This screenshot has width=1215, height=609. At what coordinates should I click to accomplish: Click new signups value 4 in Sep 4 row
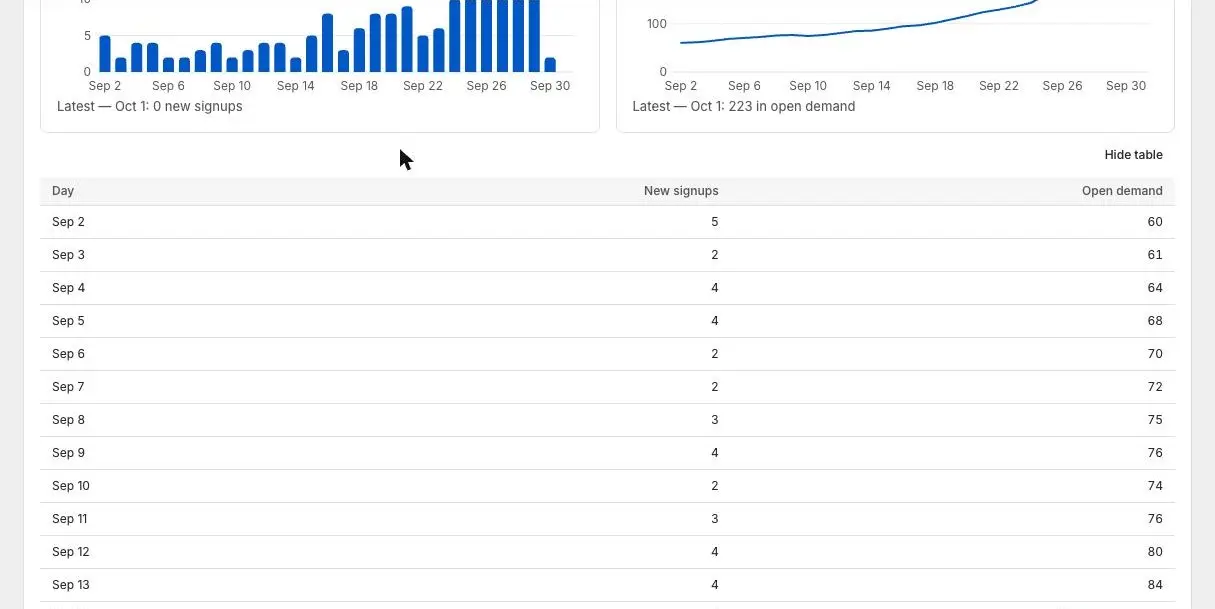click(715, 288)
